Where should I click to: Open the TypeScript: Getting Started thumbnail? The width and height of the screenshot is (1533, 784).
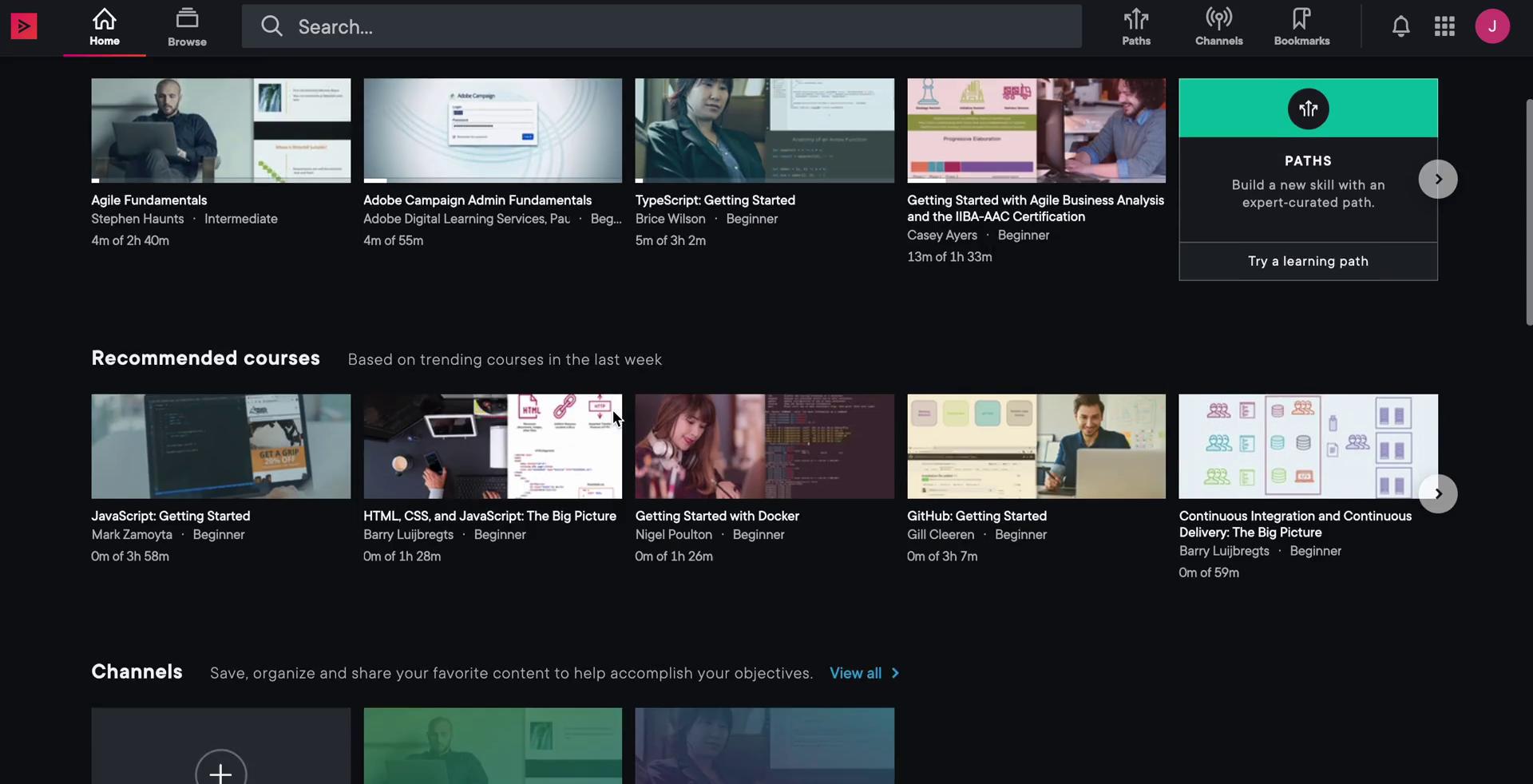tap(764, 130)
